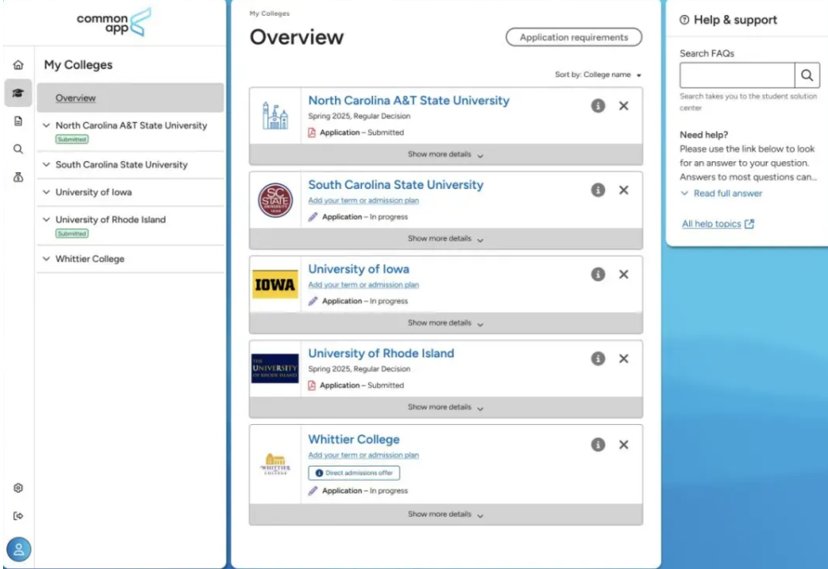
Task: Open the Common App document icon
Action: coord(18,121)
